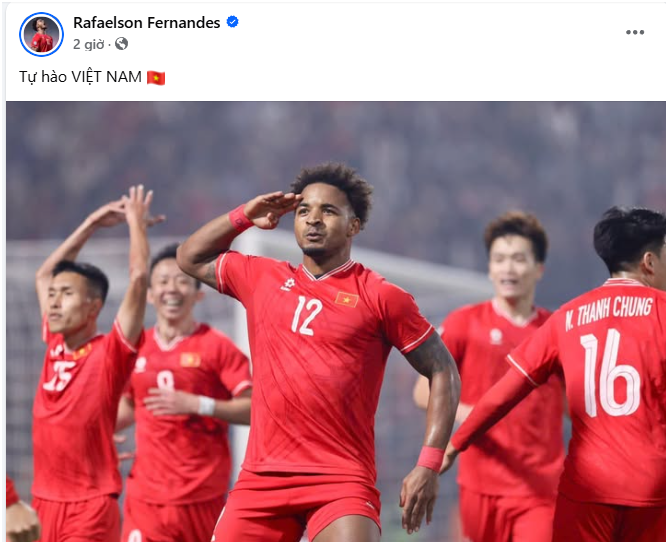Select the caption text "Tự hào VIỆT NAM"
668x544 pixels.
[x=81, y=77]
